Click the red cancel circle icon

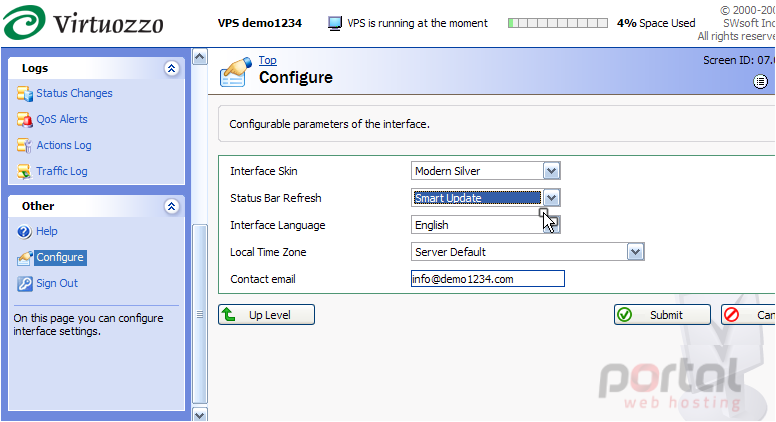(x=731, y=315)
